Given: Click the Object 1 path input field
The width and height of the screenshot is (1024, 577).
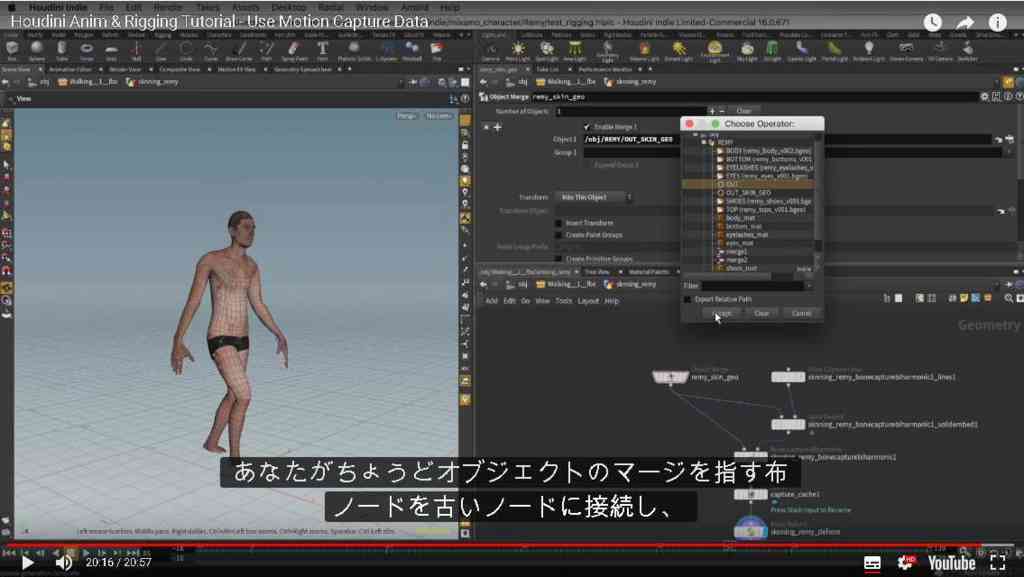Looking at the screenshot, I should coord(787,139).
